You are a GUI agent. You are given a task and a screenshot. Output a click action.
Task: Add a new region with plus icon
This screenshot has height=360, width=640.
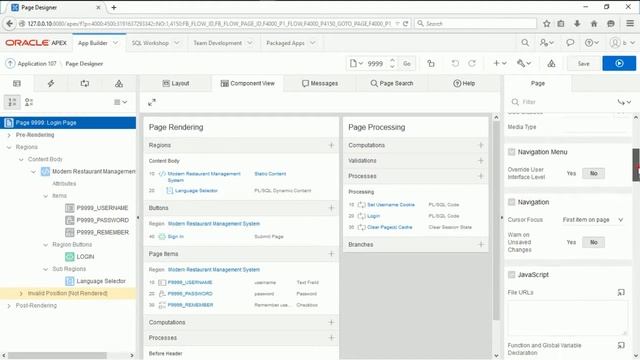[x=331, y=145]
